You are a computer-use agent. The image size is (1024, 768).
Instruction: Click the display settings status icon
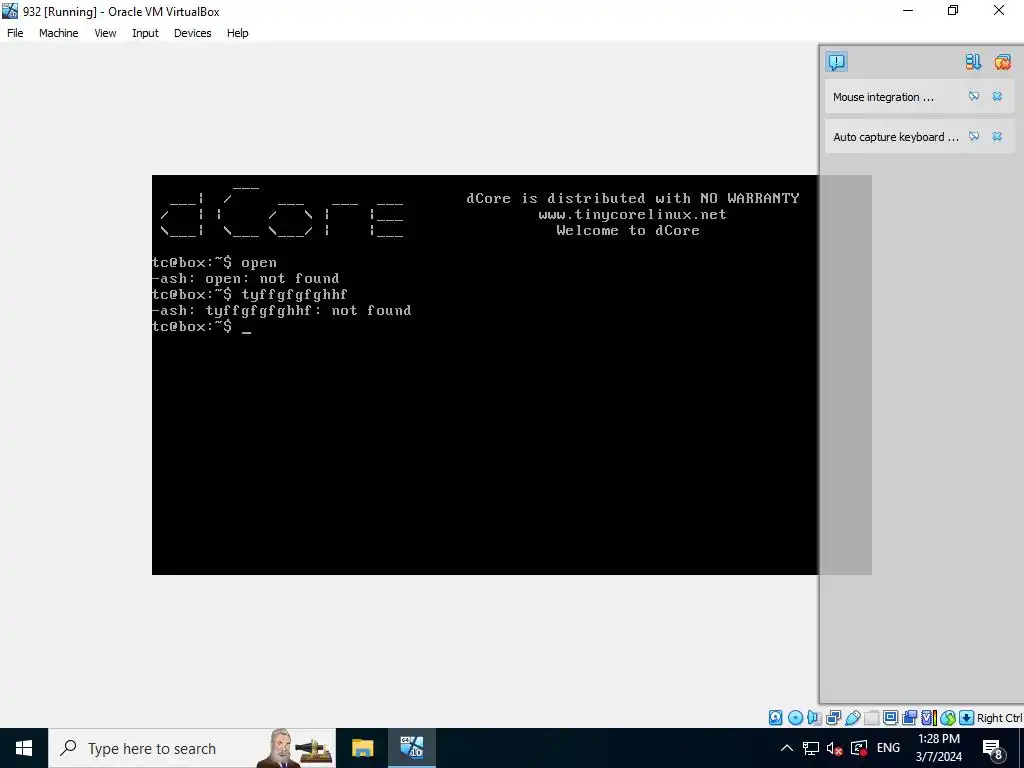tap(890, 718)
